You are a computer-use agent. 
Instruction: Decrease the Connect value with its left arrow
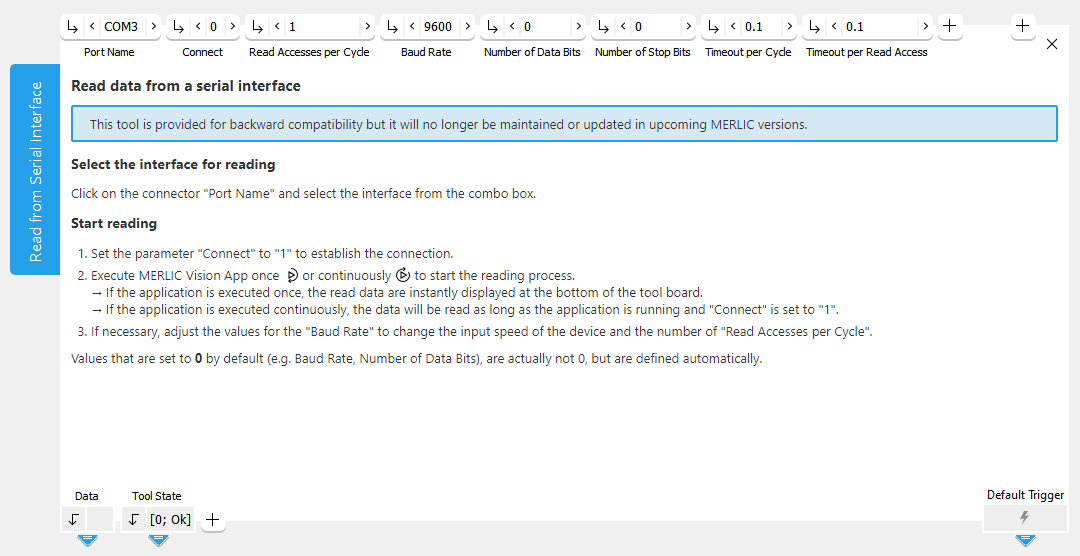[198, 27]
